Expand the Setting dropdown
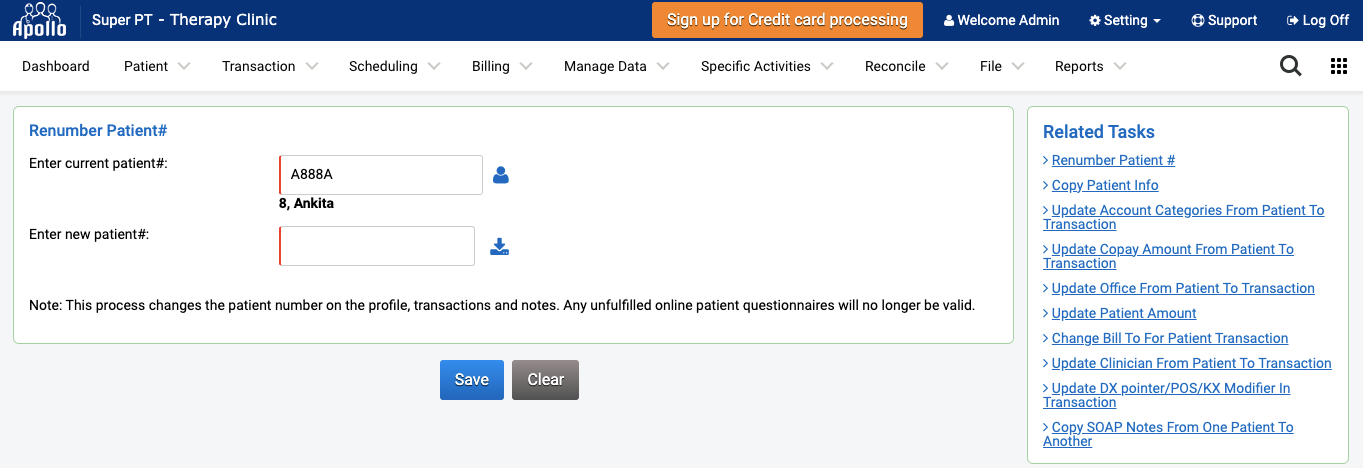 (1125, 20)
